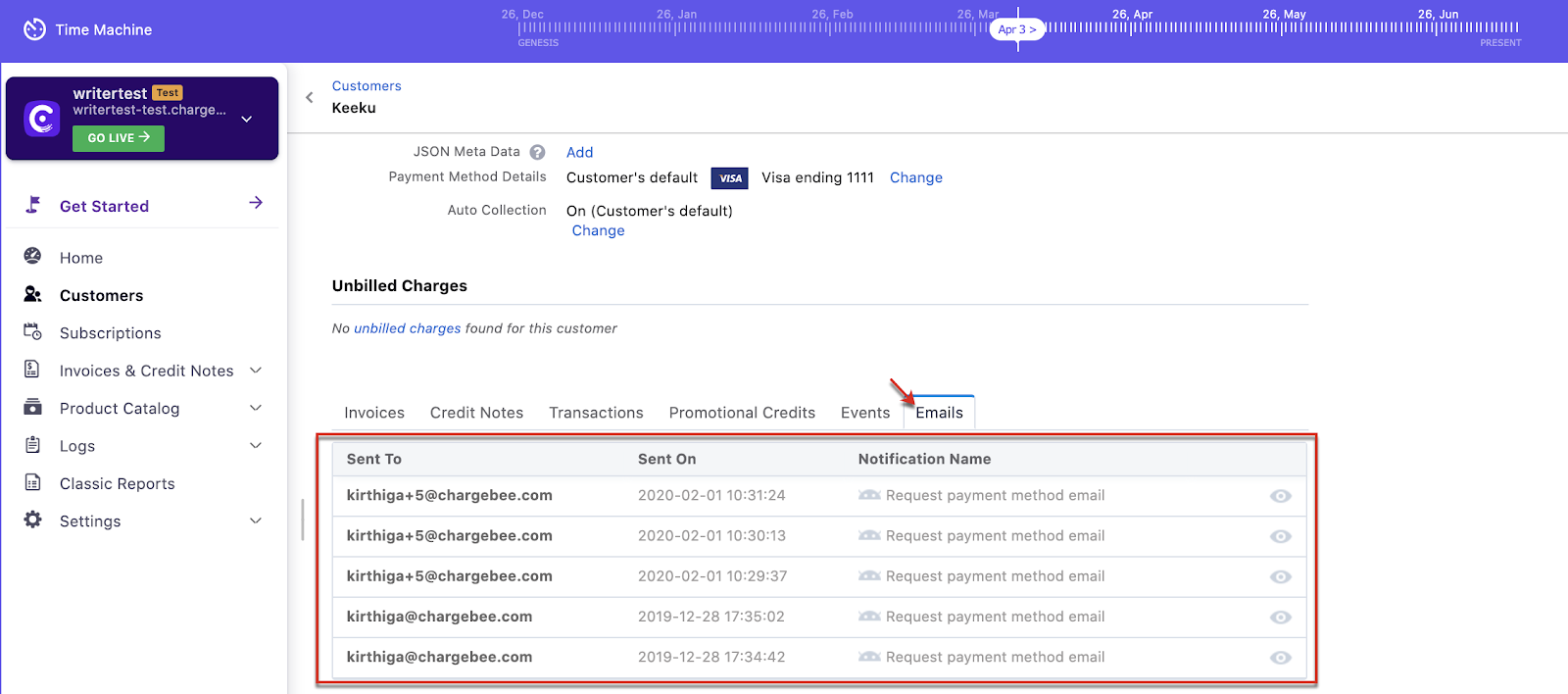Image resolution: width=1568 pixels, height=694 pixels.
Task: View email sent on 2020-02-01 10:29:37
Action: click(x=1280, y=576)
